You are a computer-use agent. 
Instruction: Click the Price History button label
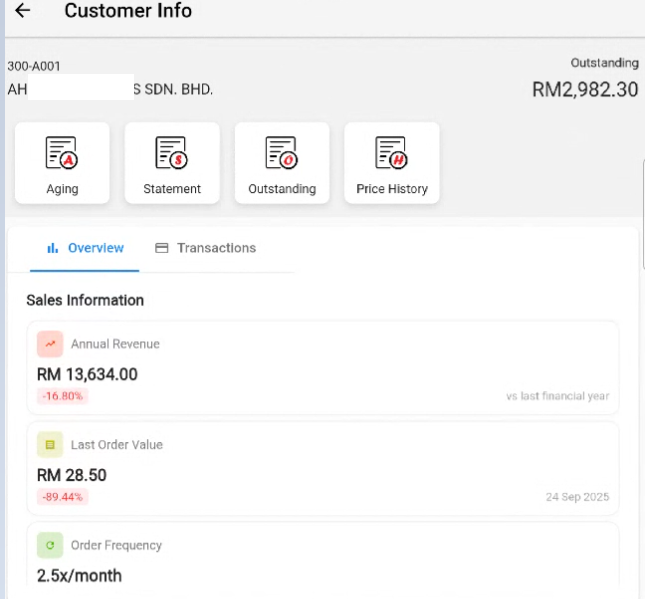tap(392, 189)
